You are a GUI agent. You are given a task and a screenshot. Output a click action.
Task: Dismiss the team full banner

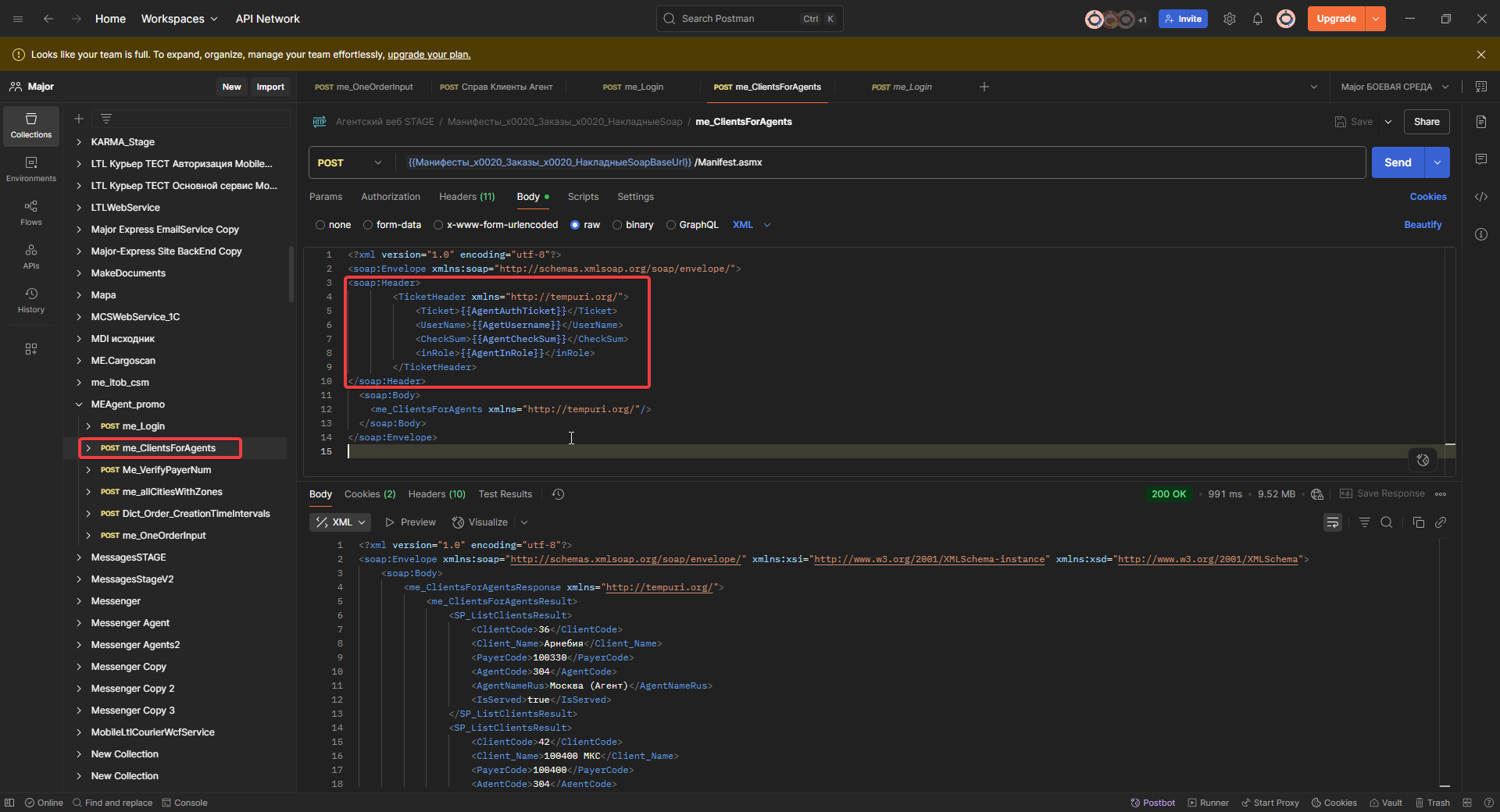tap(1481, 55)
